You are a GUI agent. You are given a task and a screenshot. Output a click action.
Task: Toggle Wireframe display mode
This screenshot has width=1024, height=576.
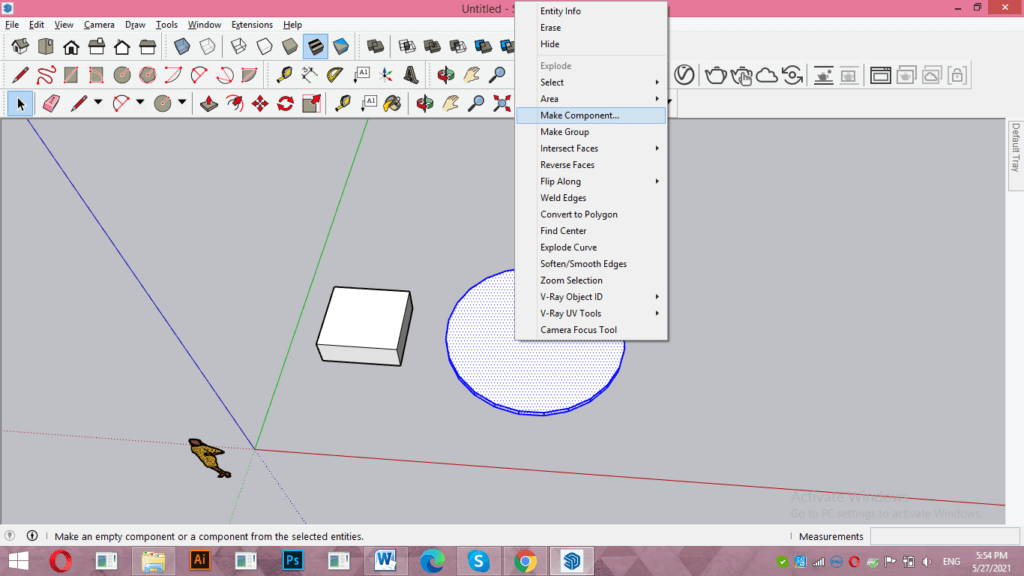[239, 46]
